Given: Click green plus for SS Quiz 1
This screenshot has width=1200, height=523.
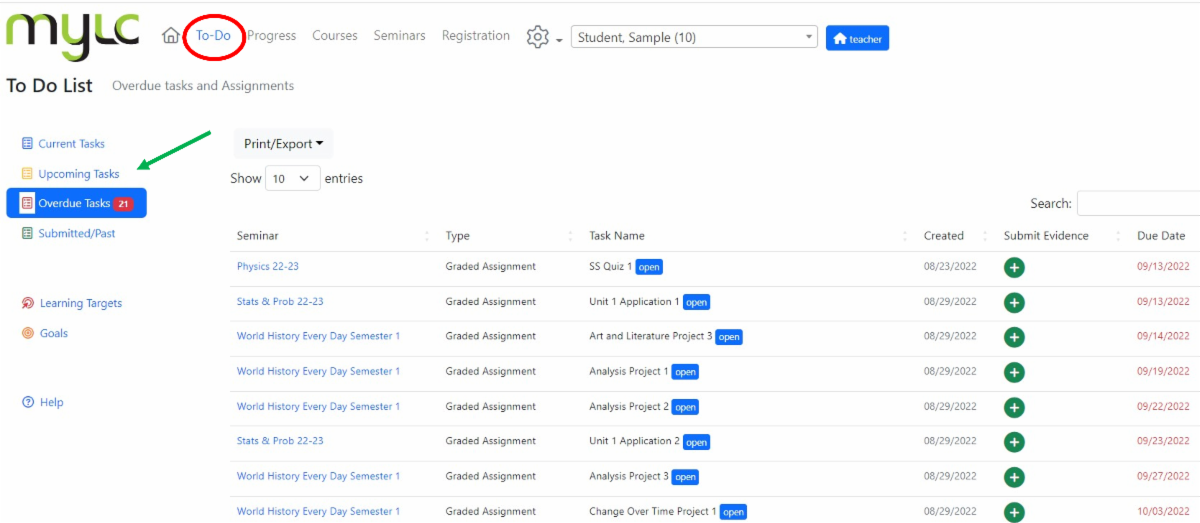Looking at the screenshot, I should click(1014, 267).
